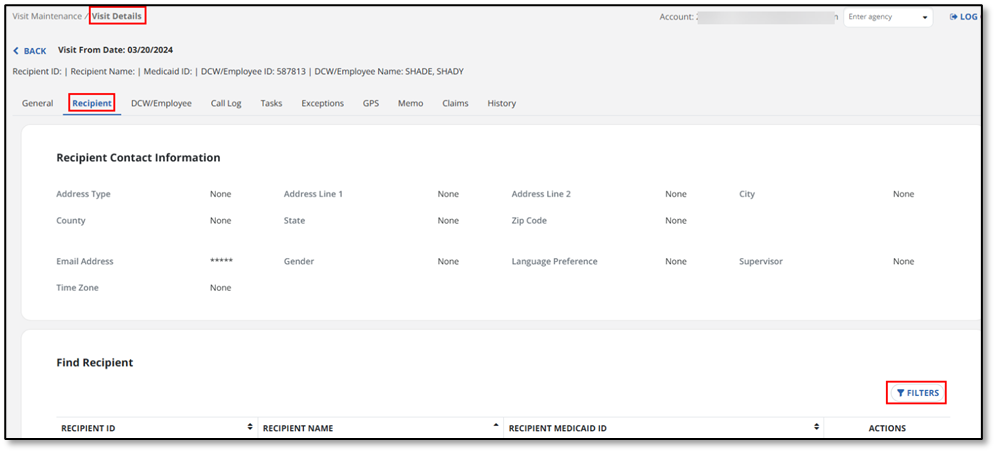This screenshot has width=996, height=453.
Task: Switch to the GPS tab
Action: pyautogui.click(x=370, y=103)
